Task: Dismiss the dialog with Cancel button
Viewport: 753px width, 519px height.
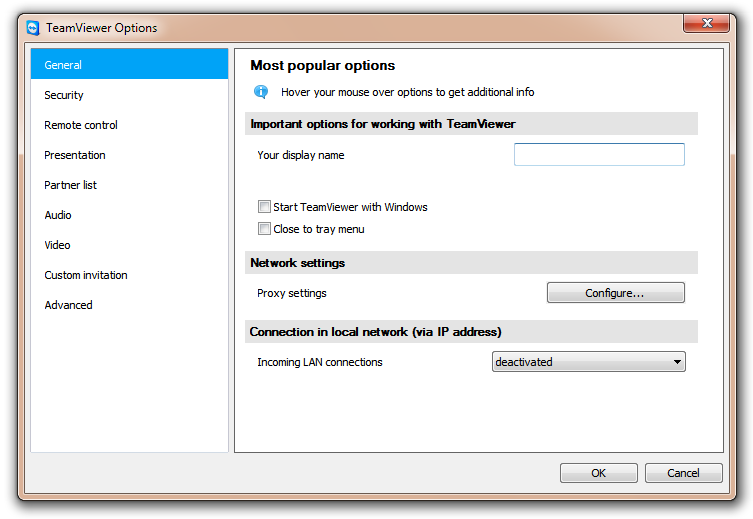Action: pyautogui.click(x=683, y=473)
